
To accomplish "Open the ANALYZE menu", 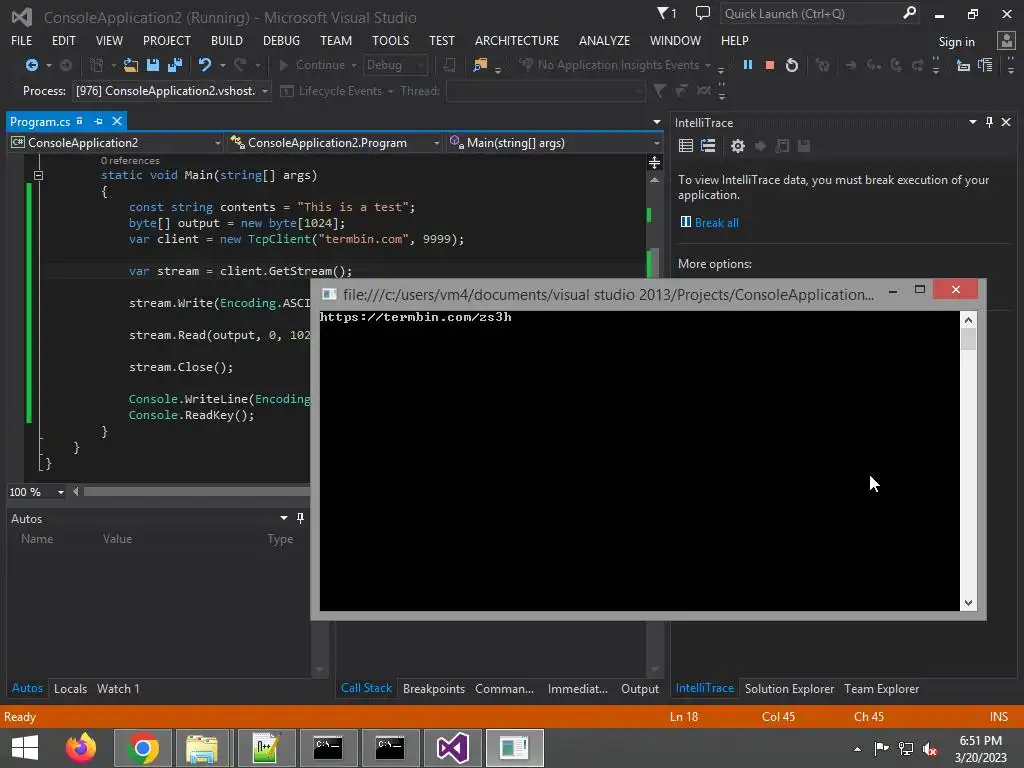I will tap(604, 40).
